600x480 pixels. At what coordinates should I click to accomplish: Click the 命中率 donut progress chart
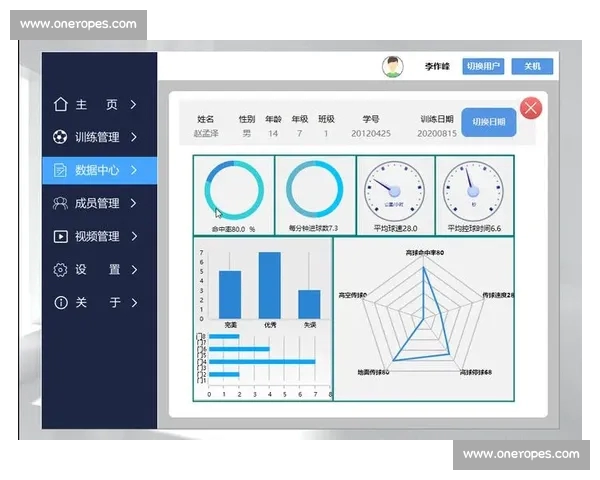[x=233, y=189]
